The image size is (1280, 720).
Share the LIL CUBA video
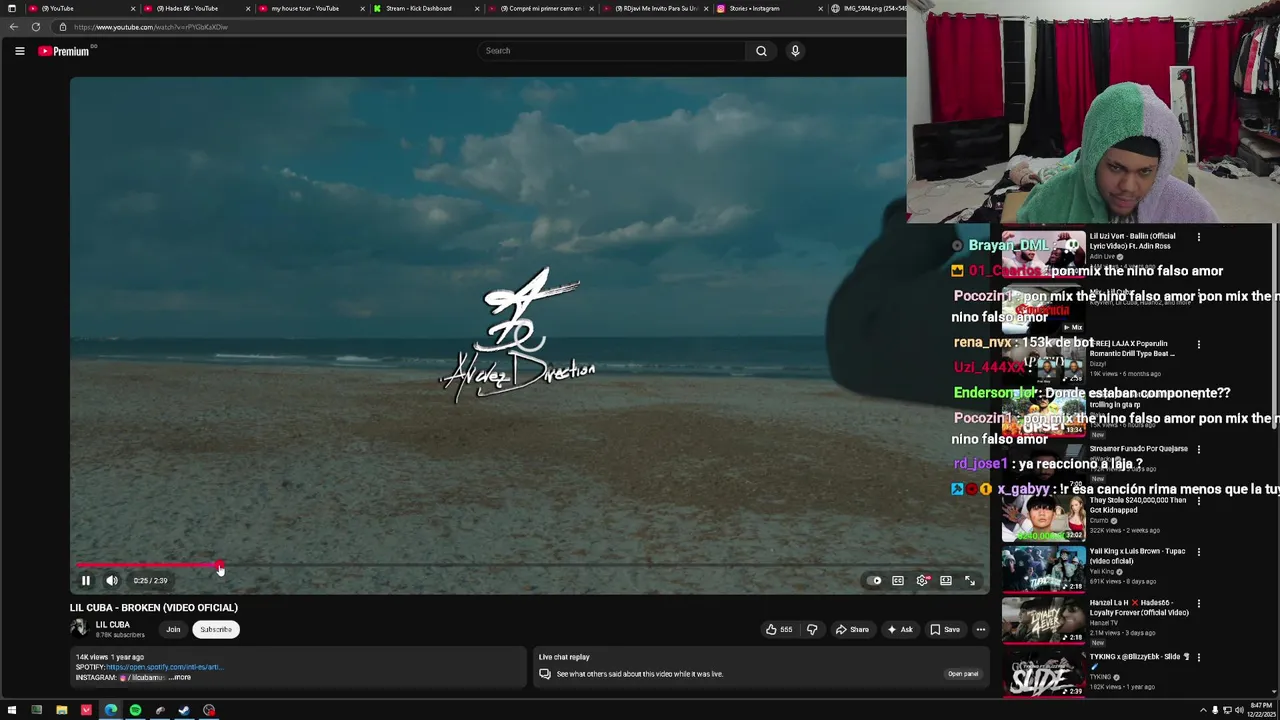852,629
